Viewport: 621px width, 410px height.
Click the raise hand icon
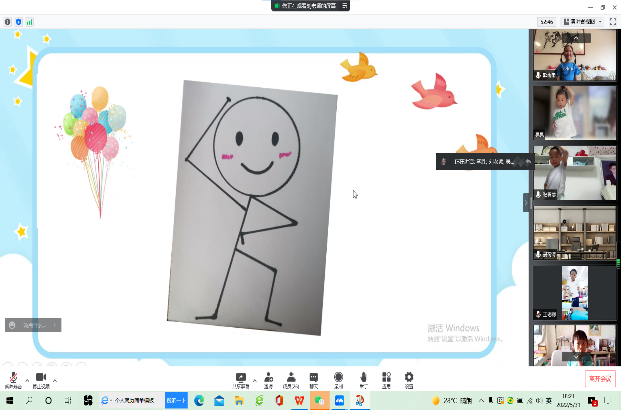(363, 380)
